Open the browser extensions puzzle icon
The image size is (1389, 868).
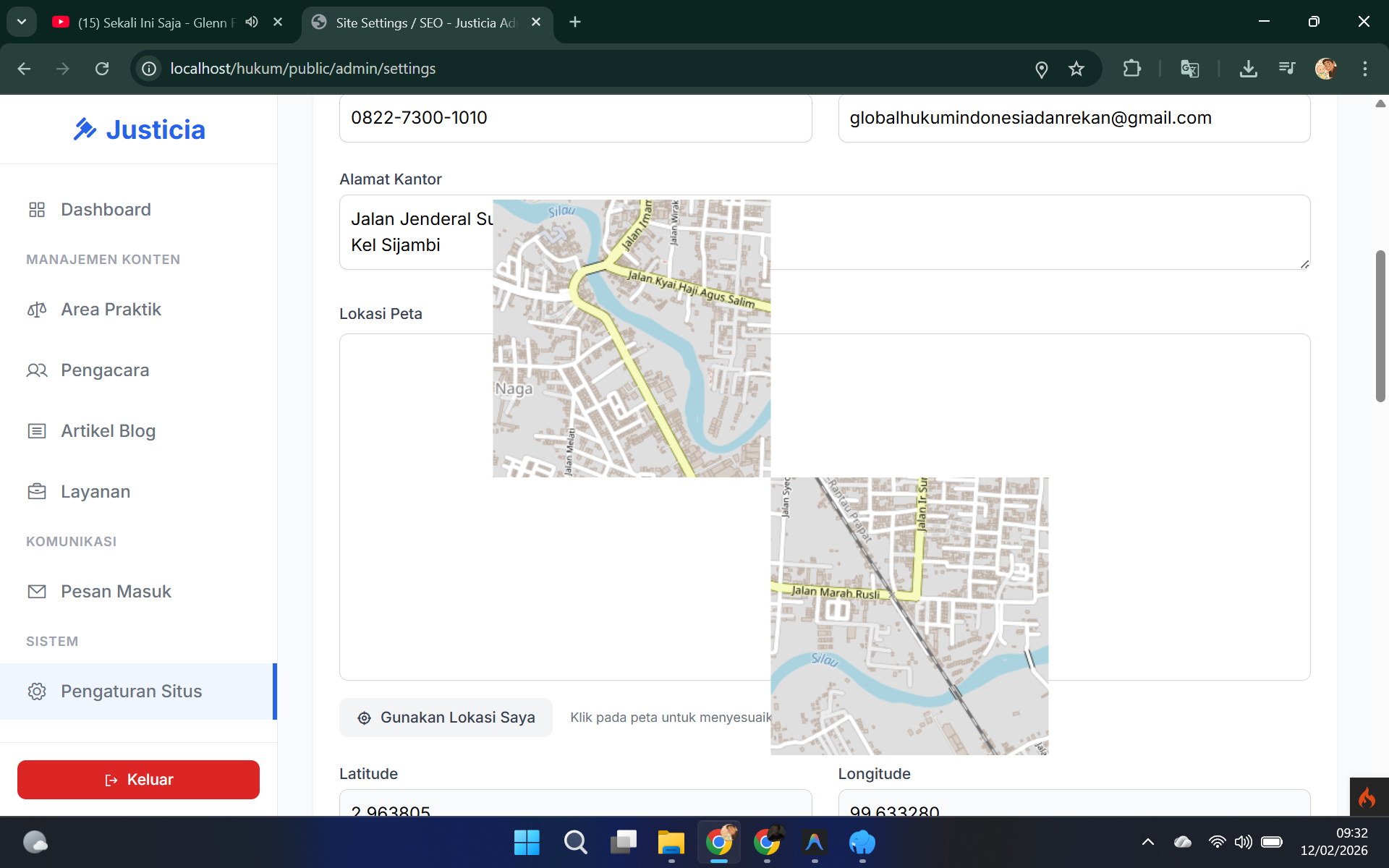click(1131, 69)
